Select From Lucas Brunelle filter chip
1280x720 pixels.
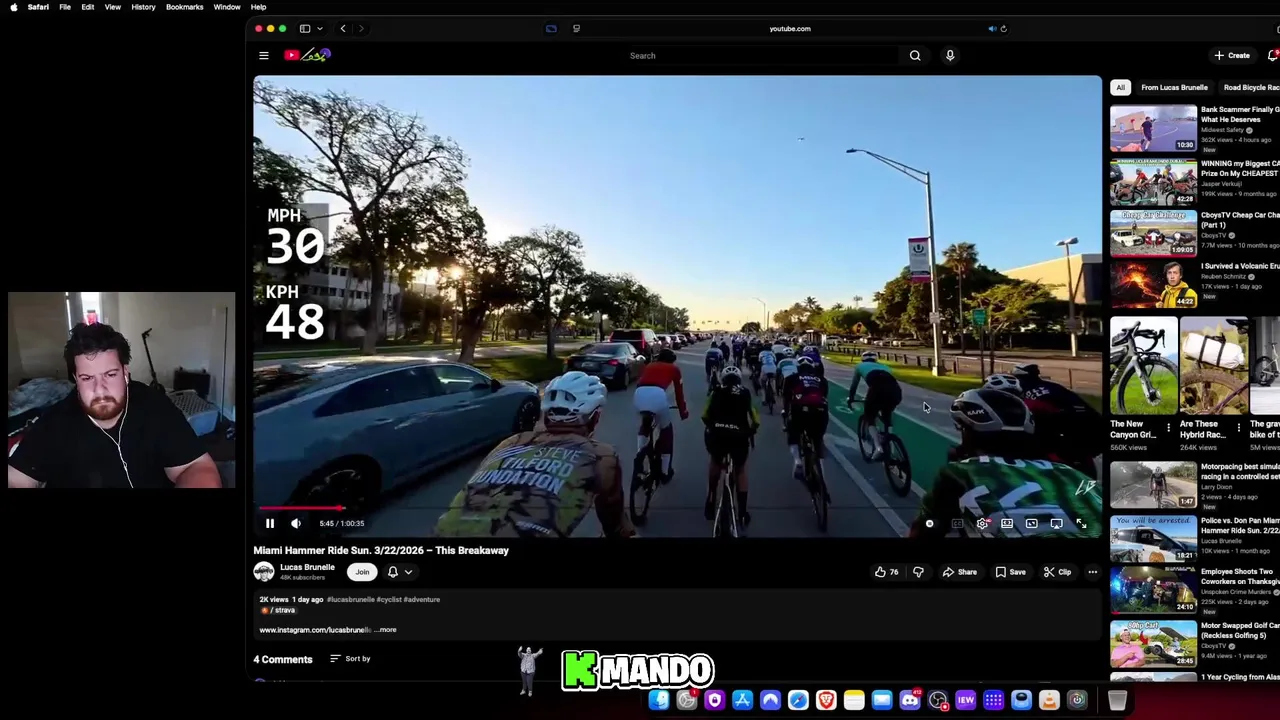pos(1174,87)
